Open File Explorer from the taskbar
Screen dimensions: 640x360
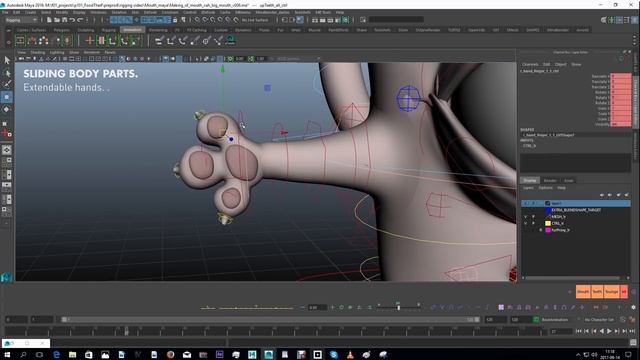click(72, 354)
